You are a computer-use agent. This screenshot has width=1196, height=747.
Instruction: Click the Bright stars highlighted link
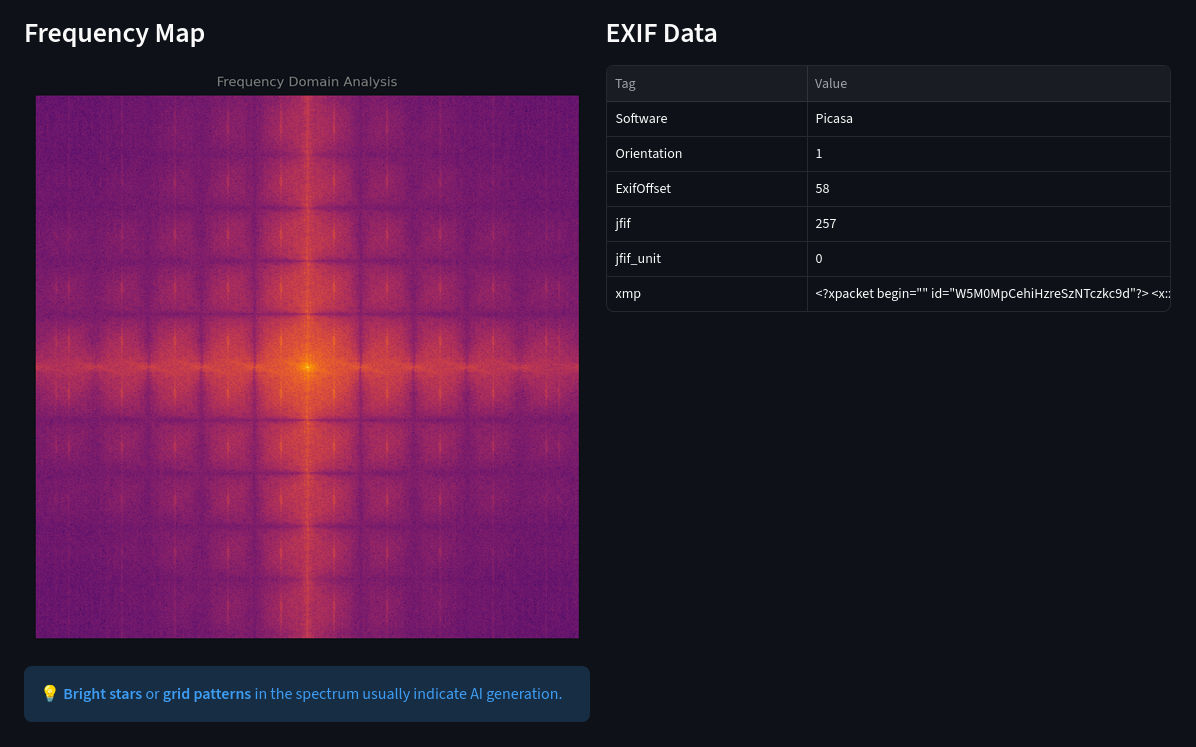pyautogui.click(x=102, y=693)
